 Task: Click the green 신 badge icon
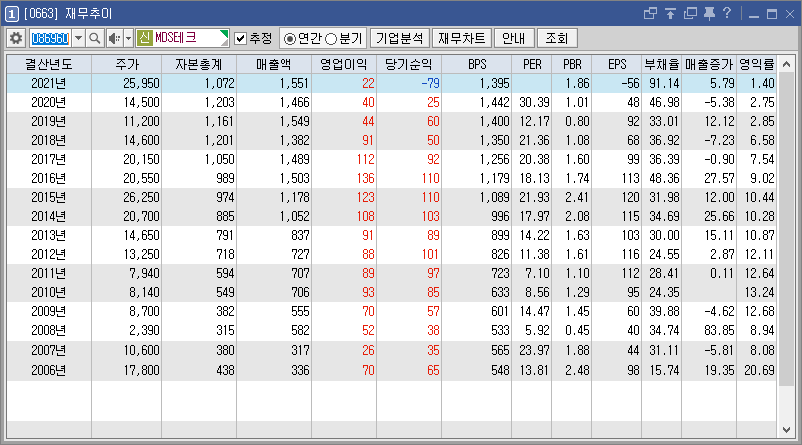(x=145, y=38)
